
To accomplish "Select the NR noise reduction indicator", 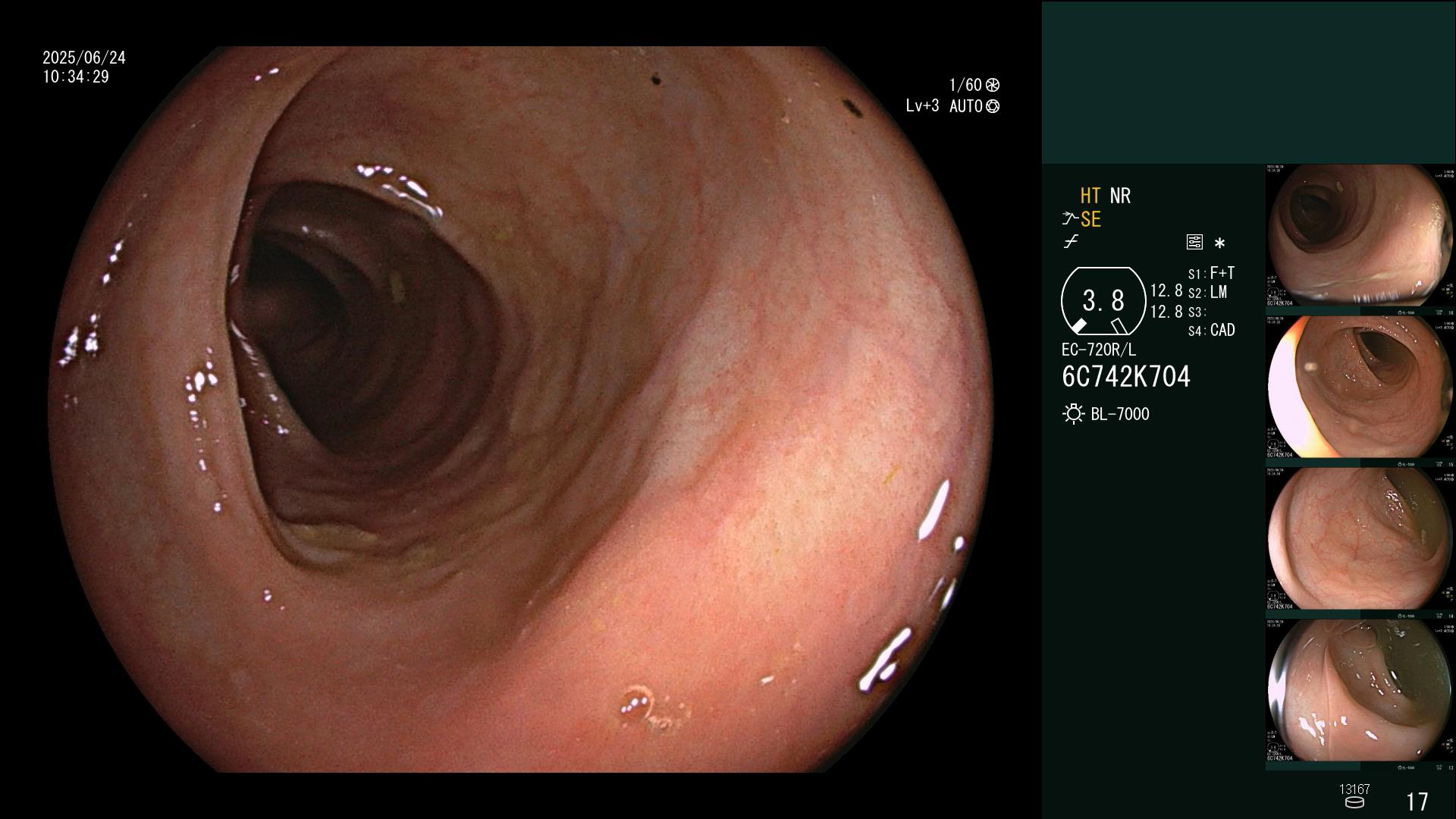I will pos(1120,196).
